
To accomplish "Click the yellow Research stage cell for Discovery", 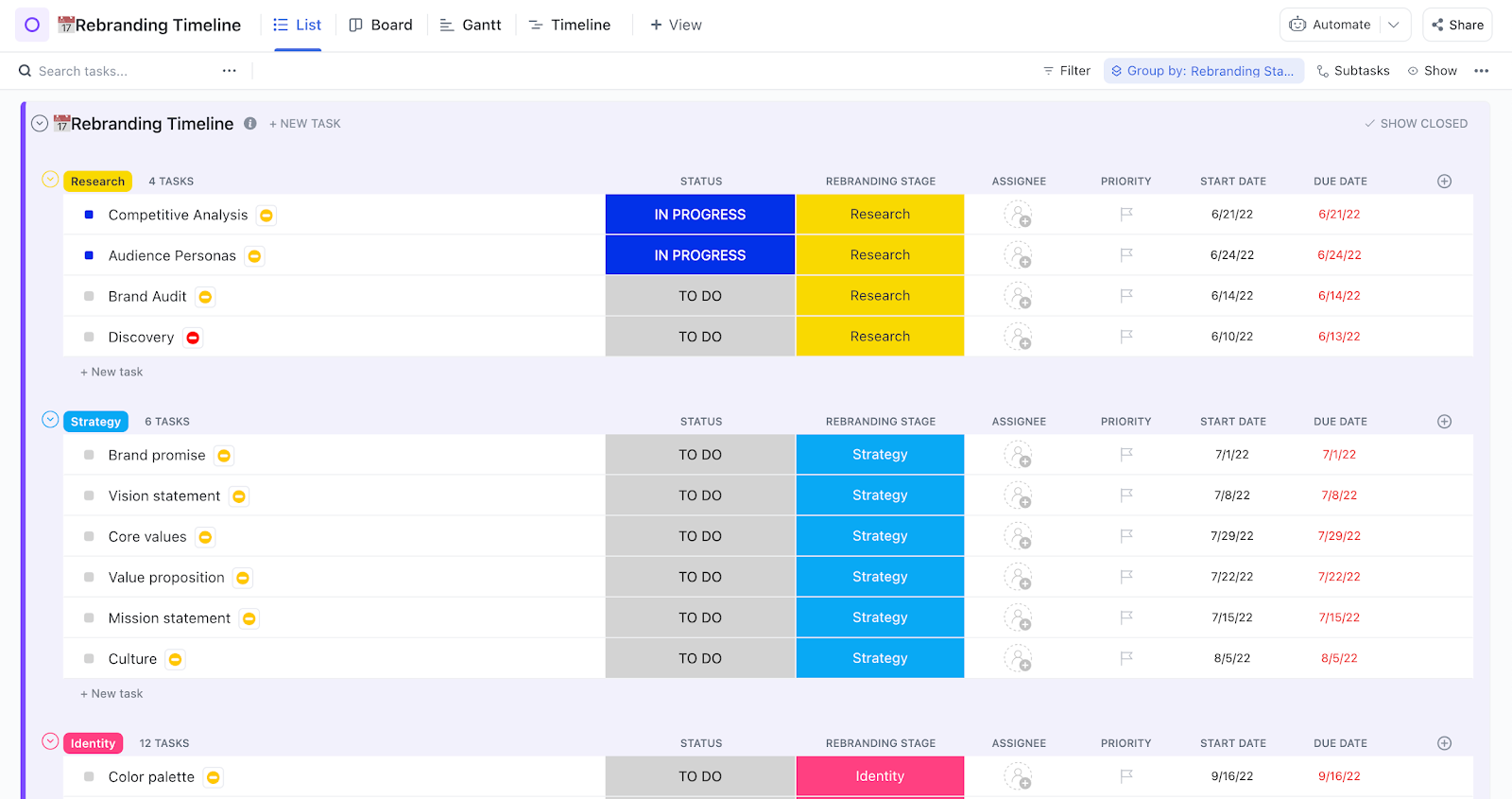I will [880, 337].
